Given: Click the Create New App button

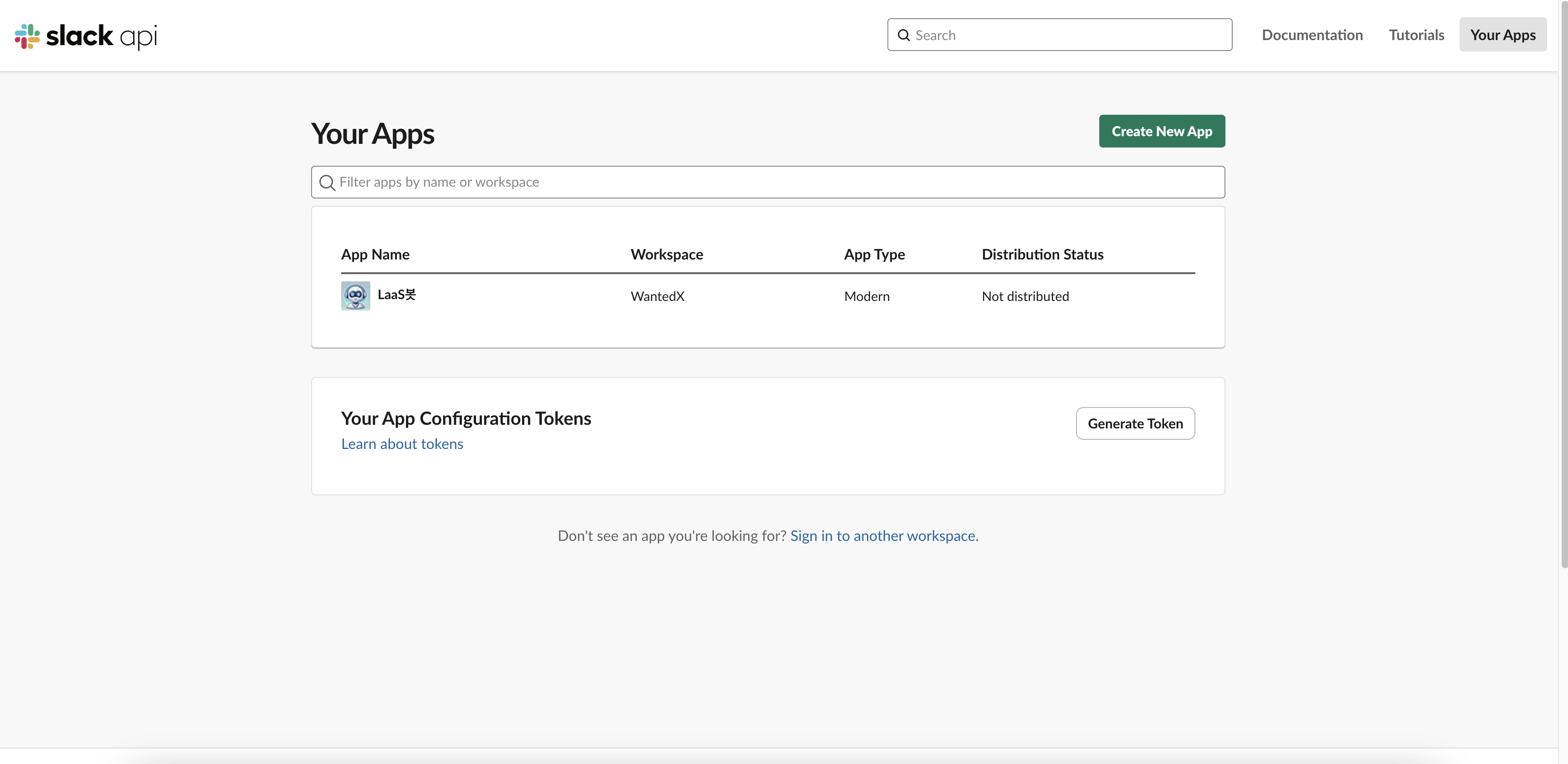Looking at the screenshot, I should [1161, 131].
